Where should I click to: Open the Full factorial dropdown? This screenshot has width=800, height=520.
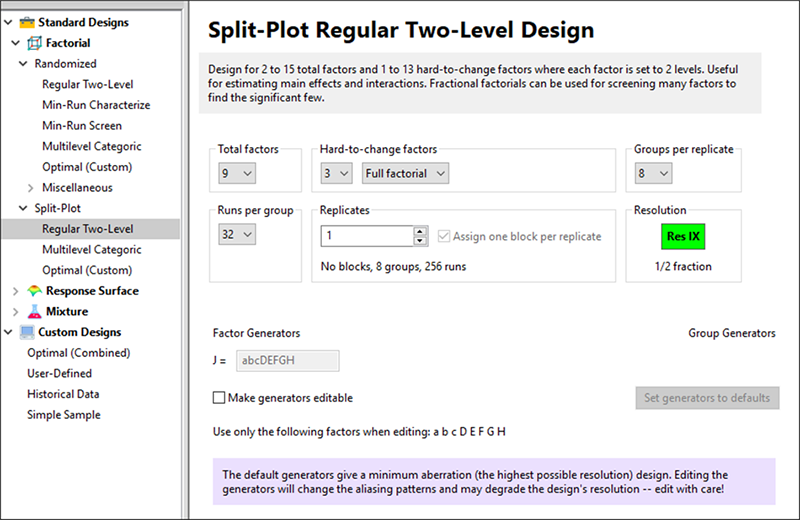click(405, 174)
